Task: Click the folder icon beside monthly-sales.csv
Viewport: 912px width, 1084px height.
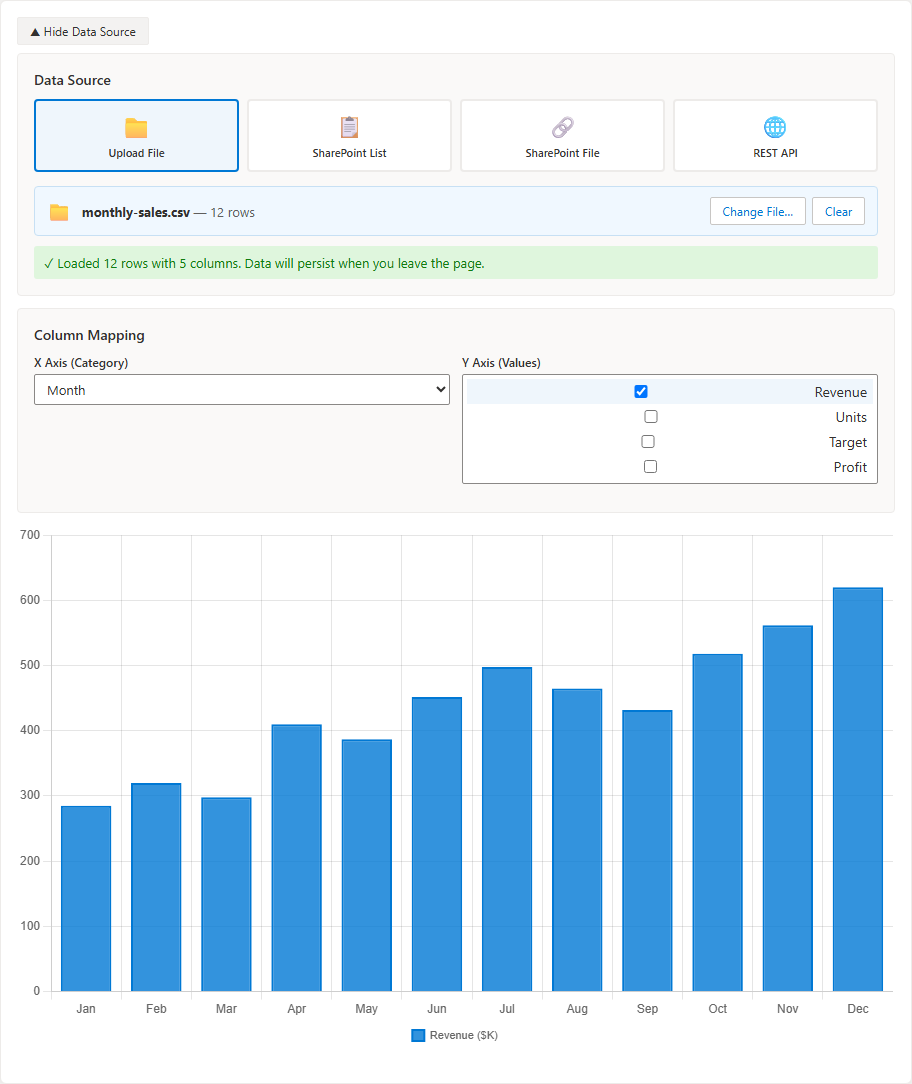Action: (x=59, y=212)
